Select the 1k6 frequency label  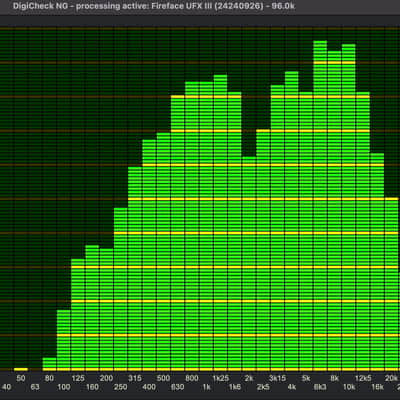[x=235, y=387]
